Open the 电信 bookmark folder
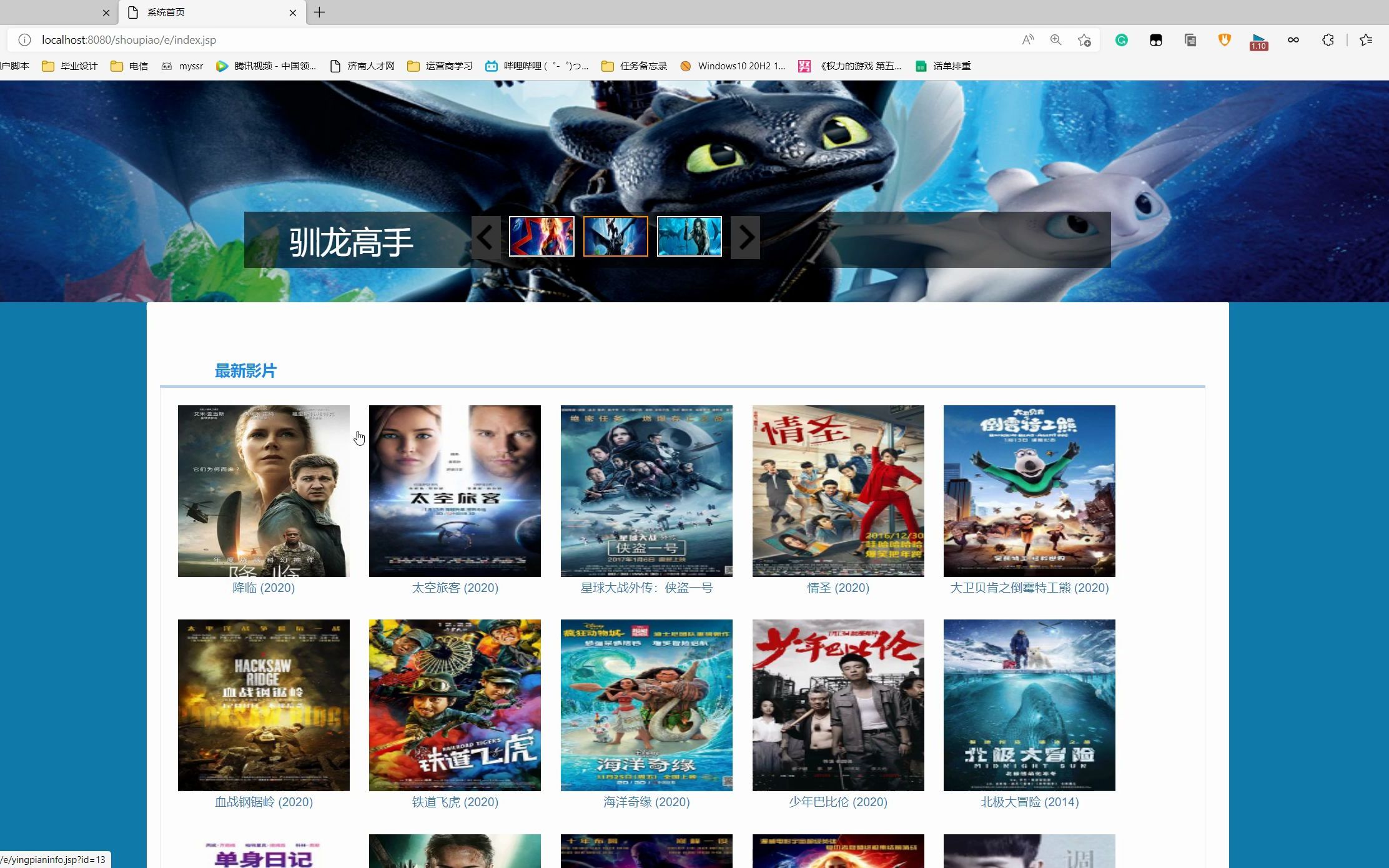Image resolution: width=1389 pixels, height=868 pixels. (129, 66)
